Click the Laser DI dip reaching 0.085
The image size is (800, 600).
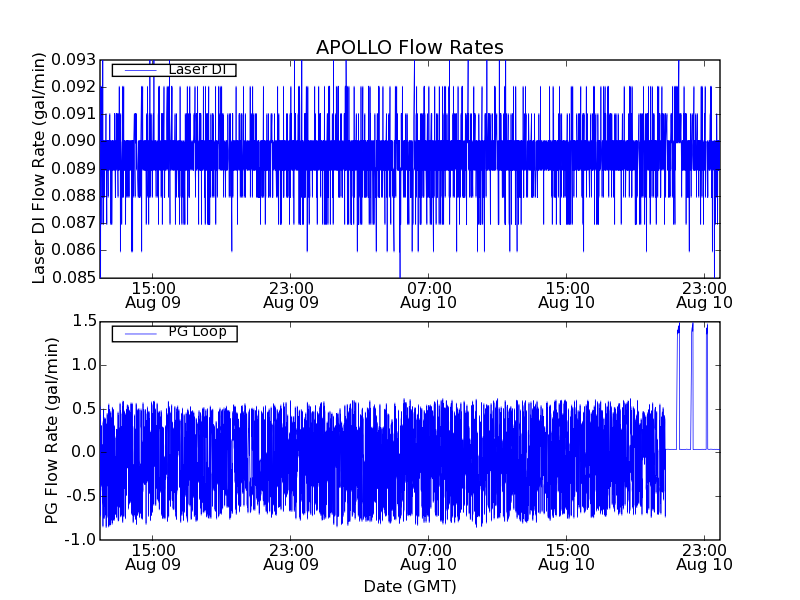(x=400, y=273)
